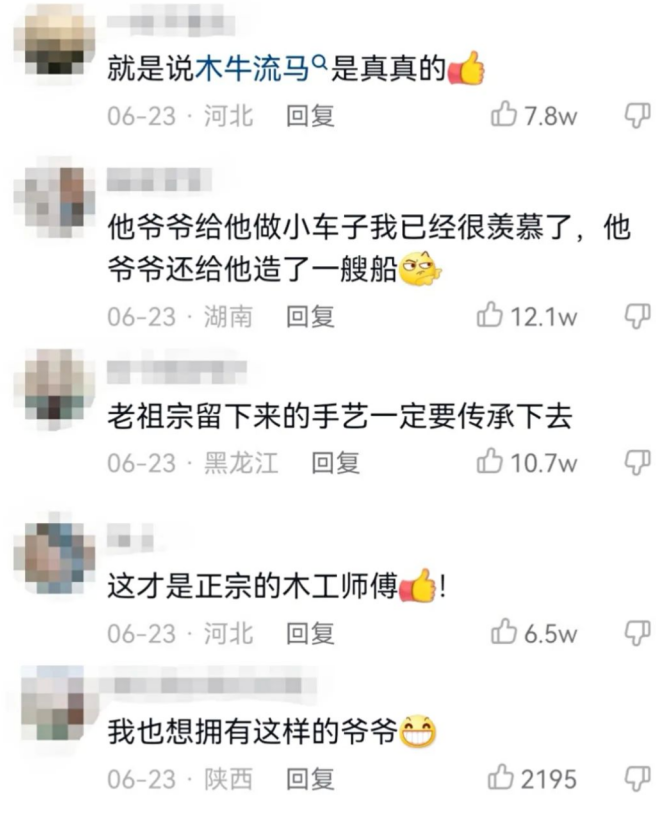Reply to the 湖南 comment about the ship

[310, 316]
